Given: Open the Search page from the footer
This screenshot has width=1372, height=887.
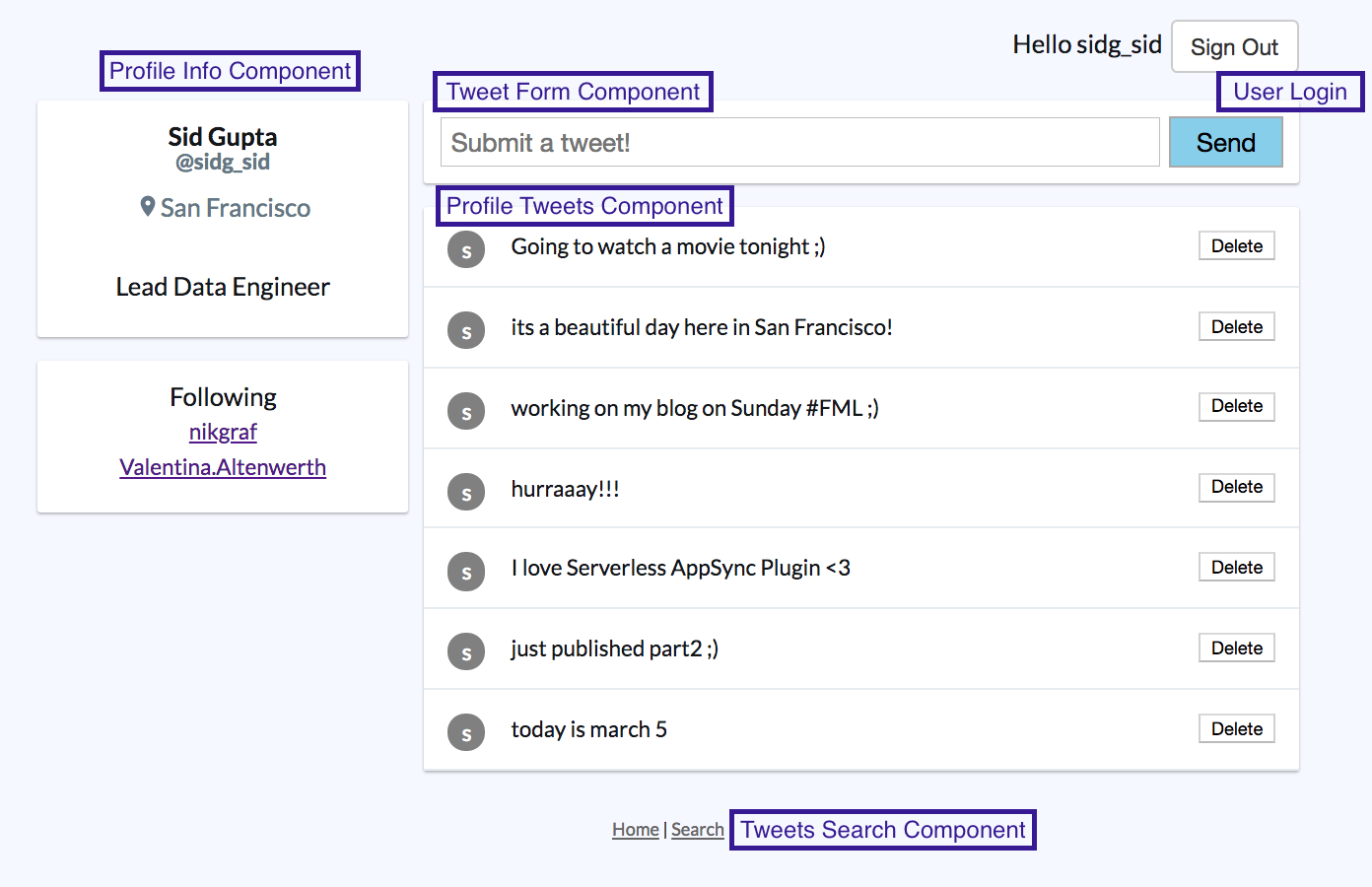Looking at the screenshot, I should [x=697, y=829].
